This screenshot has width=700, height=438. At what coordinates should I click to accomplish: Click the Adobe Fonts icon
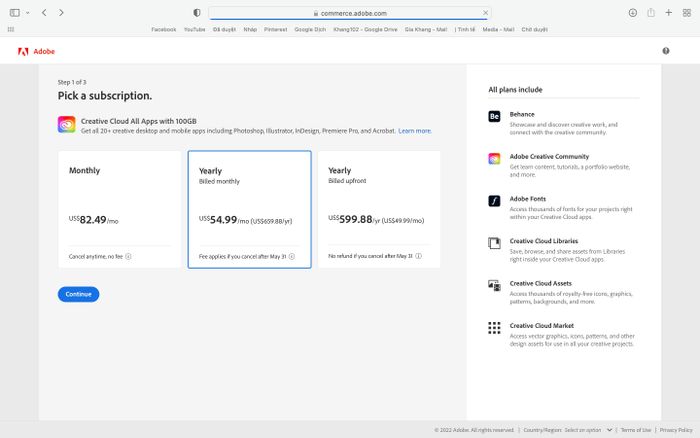click(494, 201)
